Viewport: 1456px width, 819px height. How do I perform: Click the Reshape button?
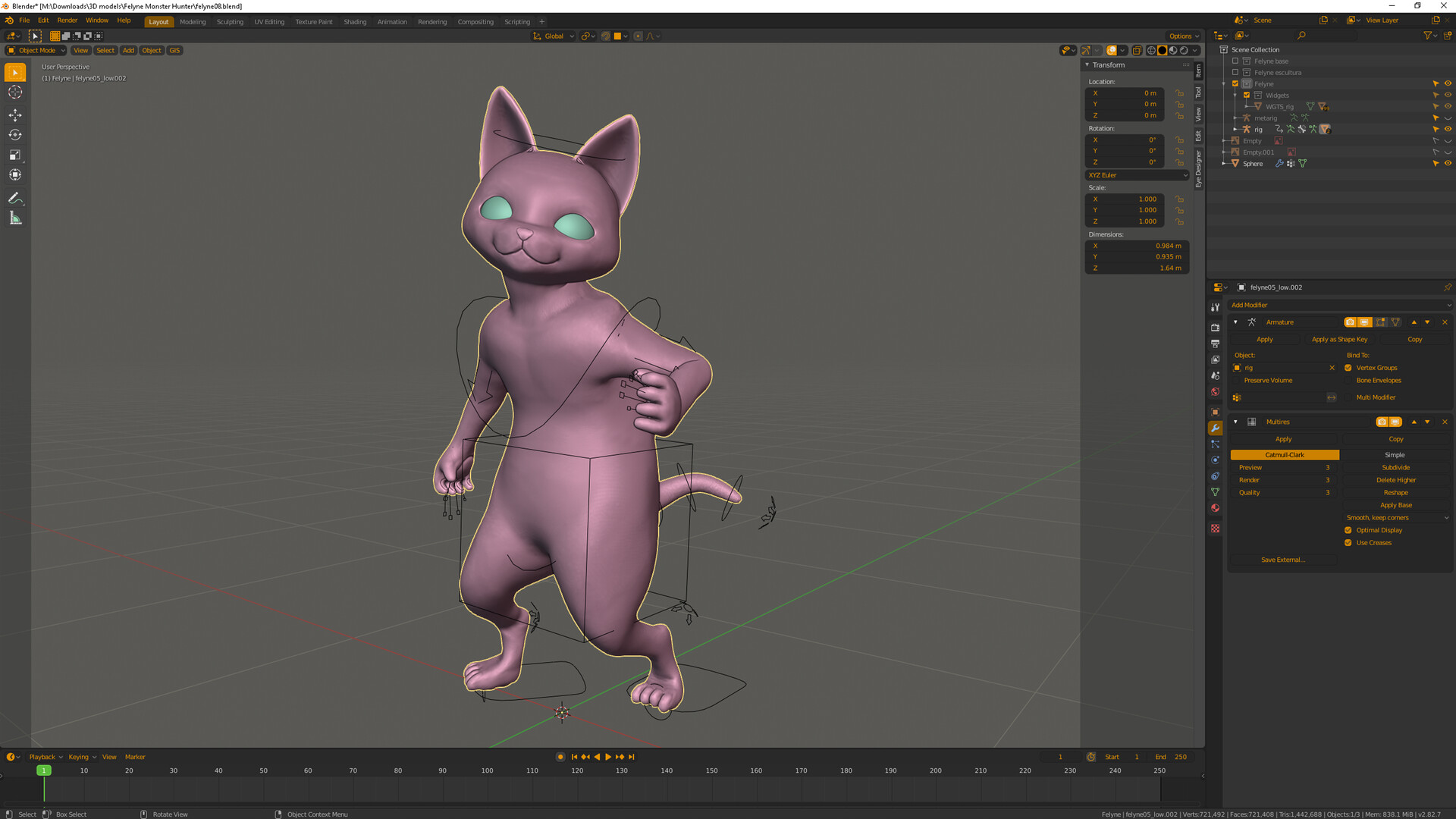(1395, 493)
